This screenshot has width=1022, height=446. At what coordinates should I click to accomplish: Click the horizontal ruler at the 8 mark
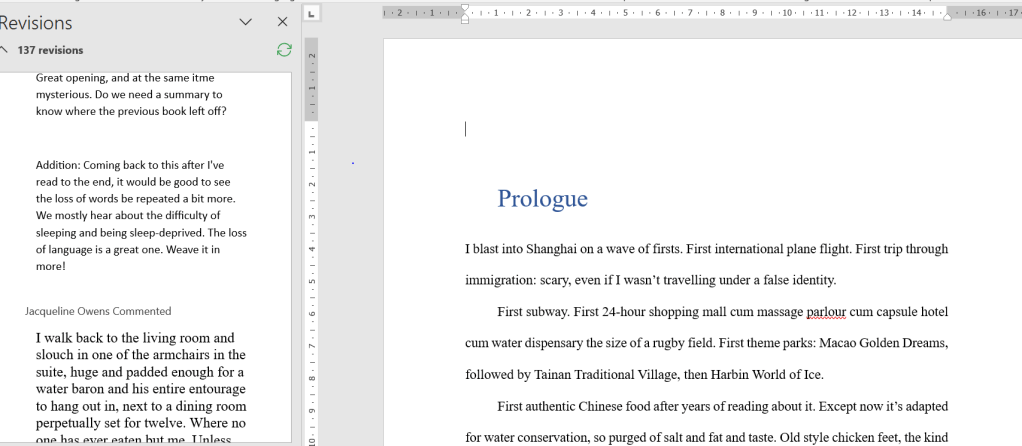723,13
